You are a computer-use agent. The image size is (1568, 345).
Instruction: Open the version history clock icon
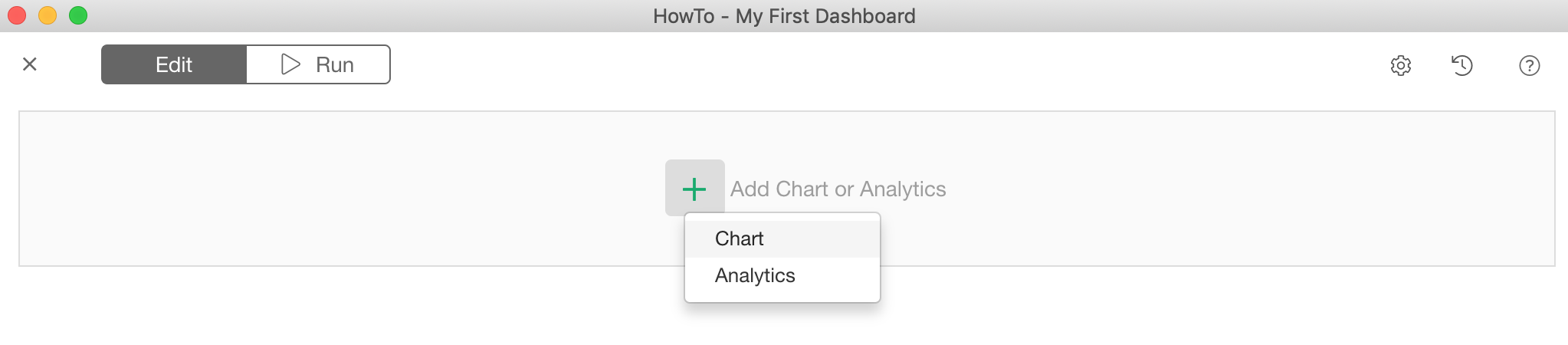[1462, 65]
